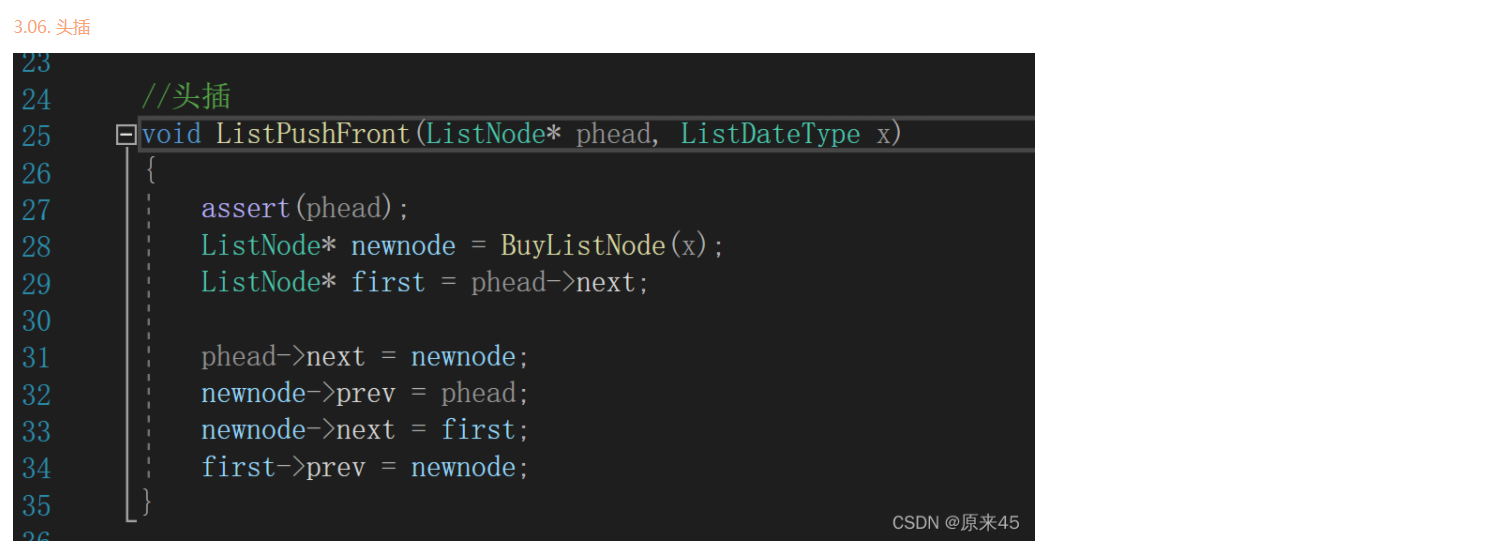Image resolution: width=1499 pixels, height=553 pixels.
Task: Place cursor on empty line 30
Action: (x=400, y=320)
